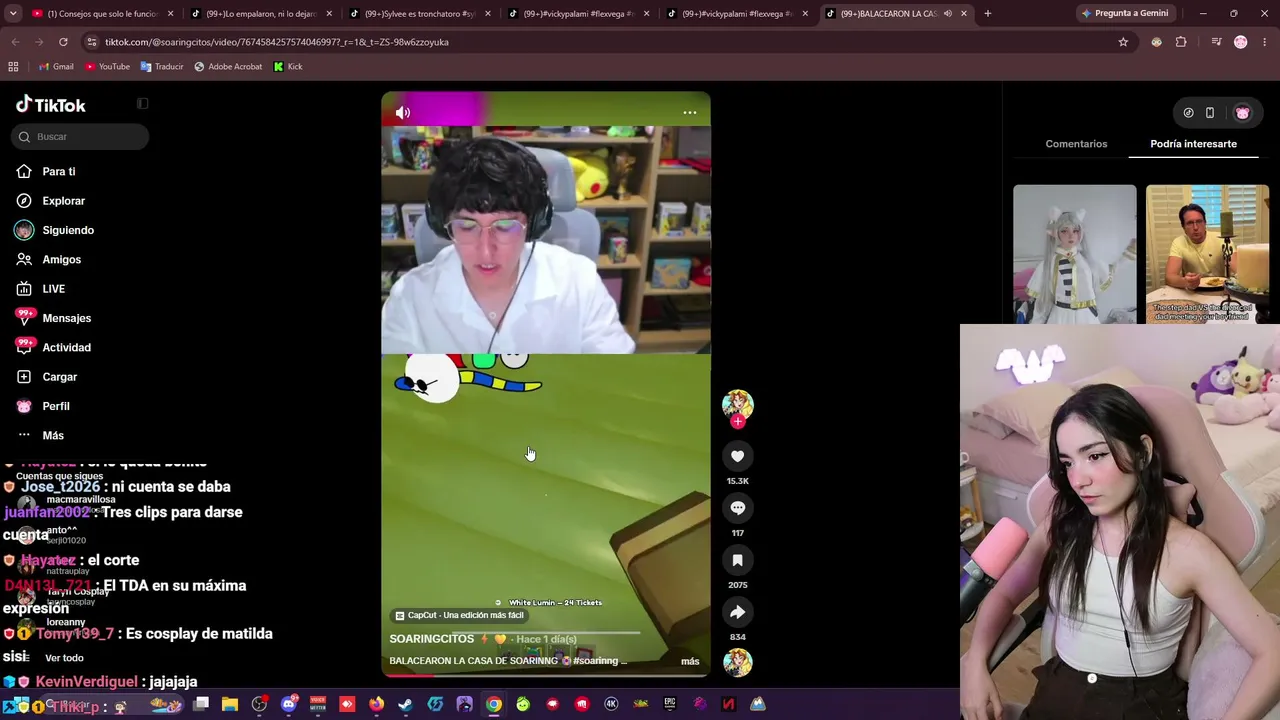Image resolution: width=1280 pixels, height=720 pixels.
Task: Open a new browser tab
Action: coord(988,13)
